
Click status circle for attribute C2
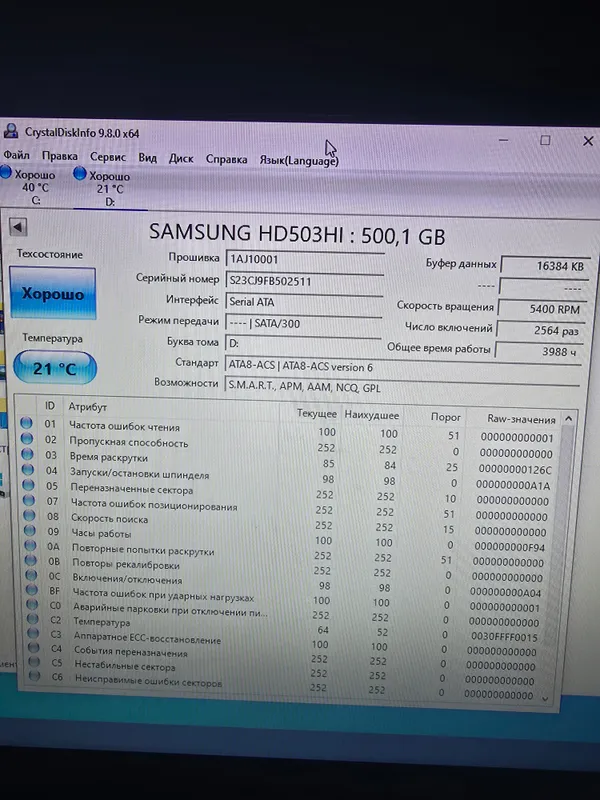33,619
